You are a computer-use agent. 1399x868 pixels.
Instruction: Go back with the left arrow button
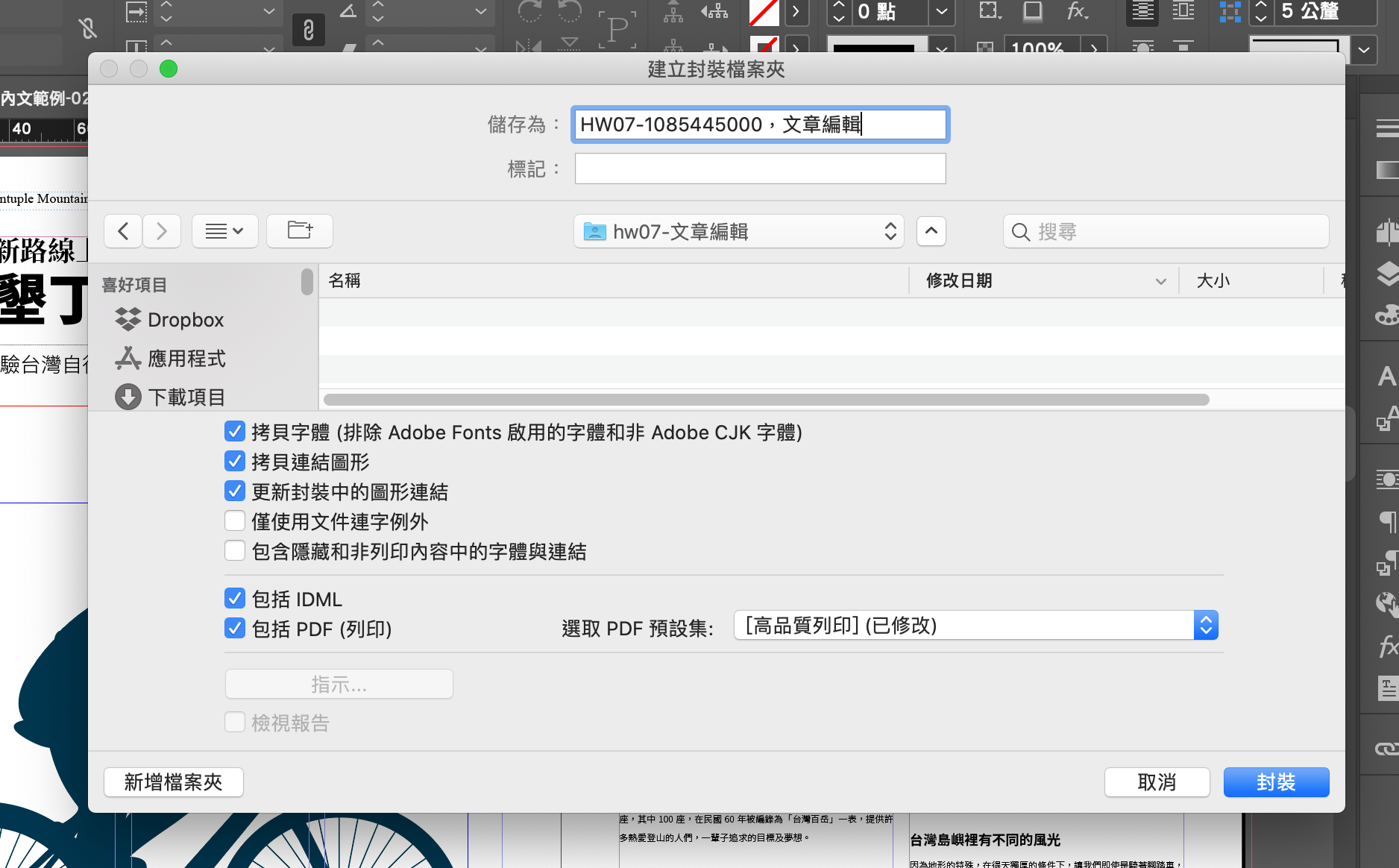coord(124,231)
